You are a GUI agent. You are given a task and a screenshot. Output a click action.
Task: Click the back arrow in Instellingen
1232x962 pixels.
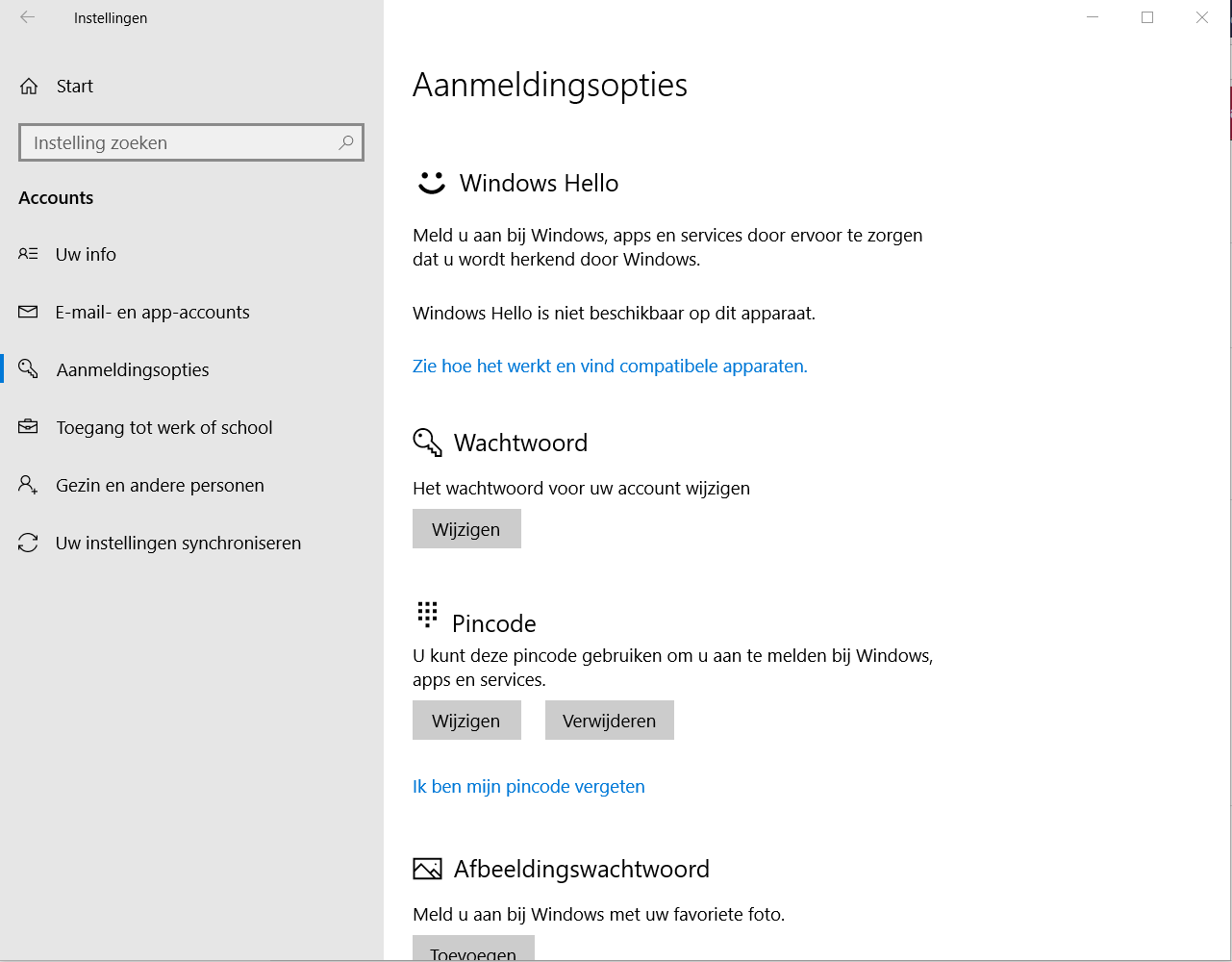pos(27,17)
